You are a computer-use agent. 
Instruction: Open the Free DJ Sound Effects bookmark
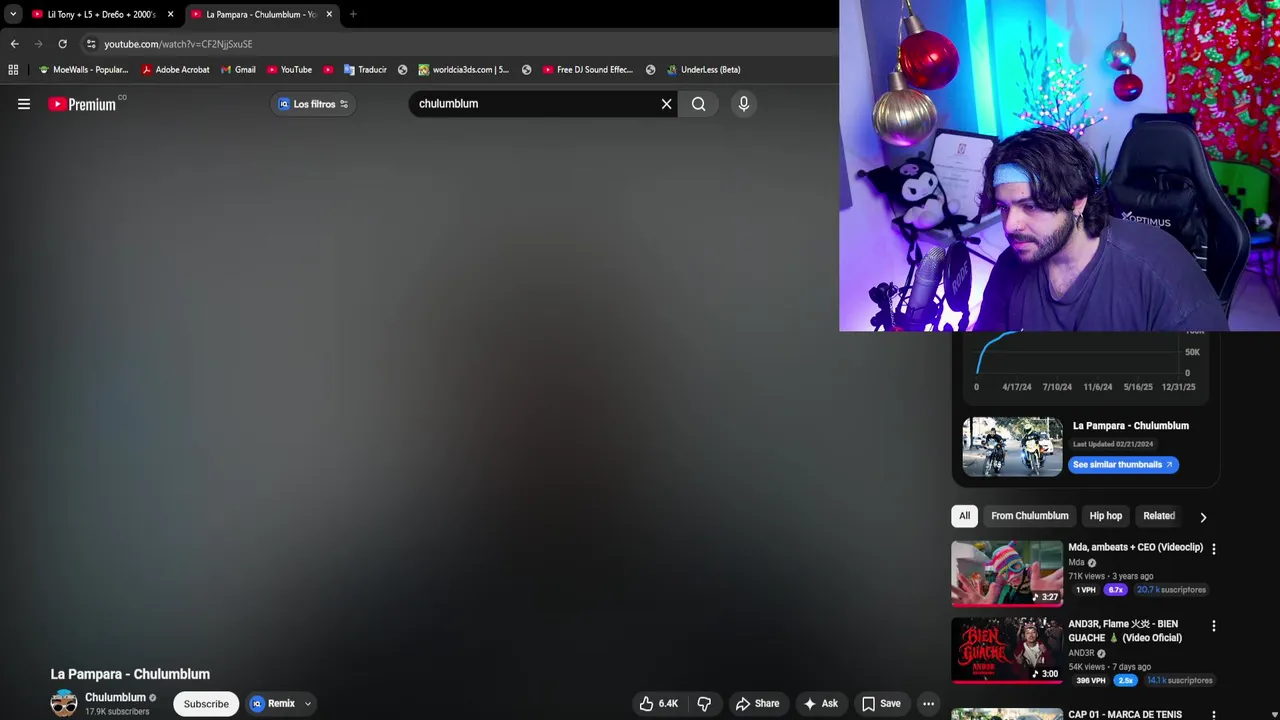pyautogui.click(x=587, y=70)
